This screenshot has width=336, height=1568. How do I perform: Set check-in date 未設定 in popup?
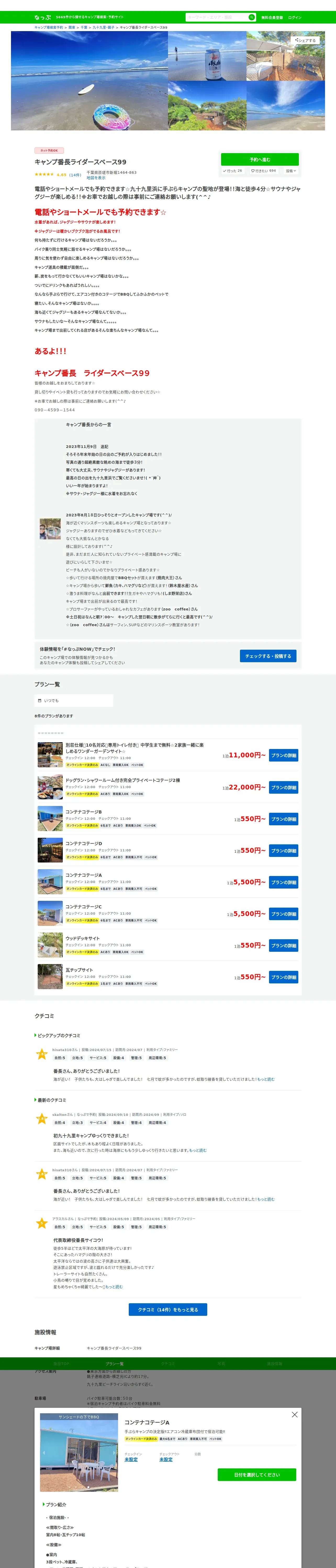[131, 1460]
